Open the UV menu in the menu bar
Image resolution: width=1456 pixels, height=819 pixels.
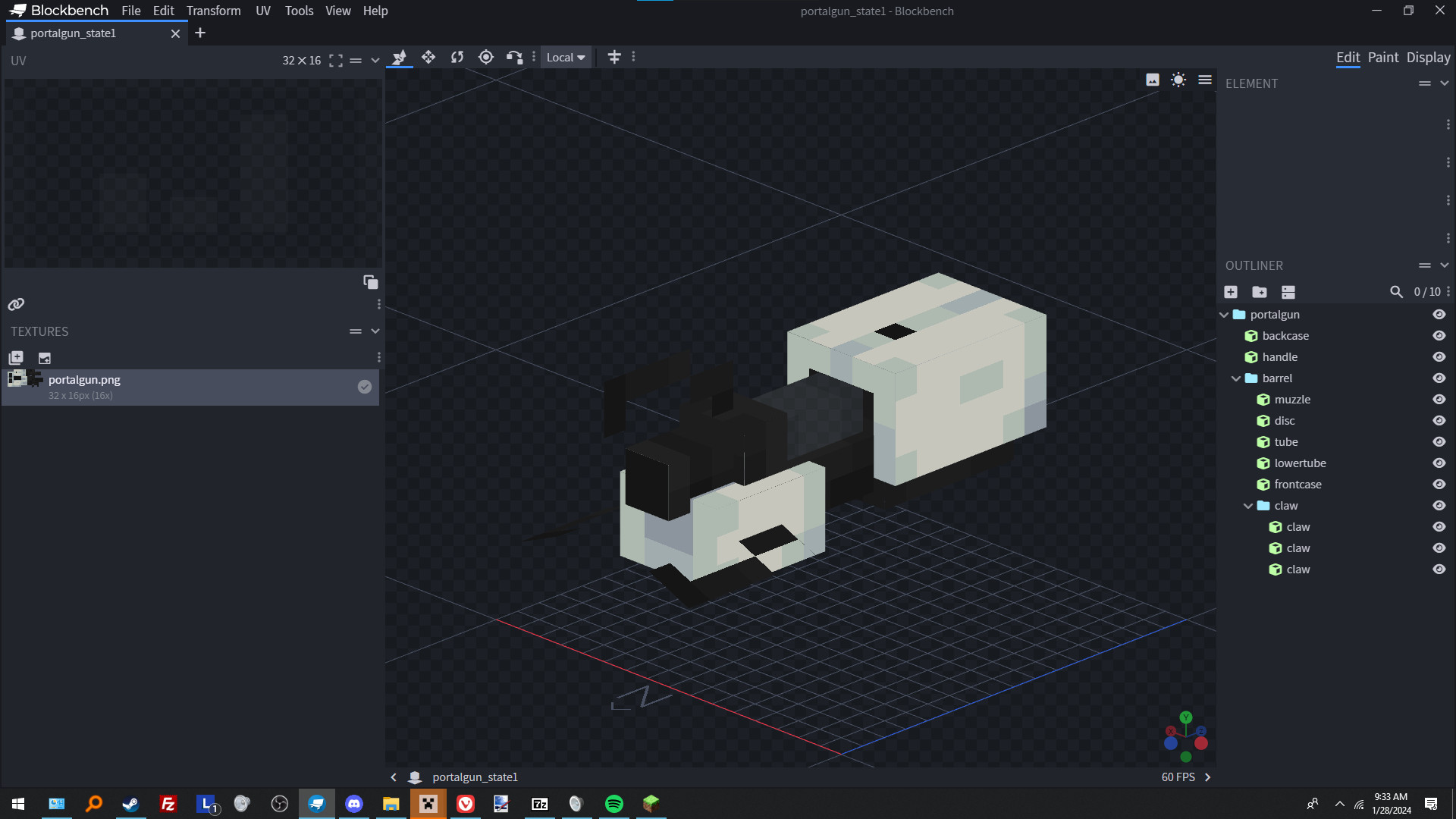point(262,11)
